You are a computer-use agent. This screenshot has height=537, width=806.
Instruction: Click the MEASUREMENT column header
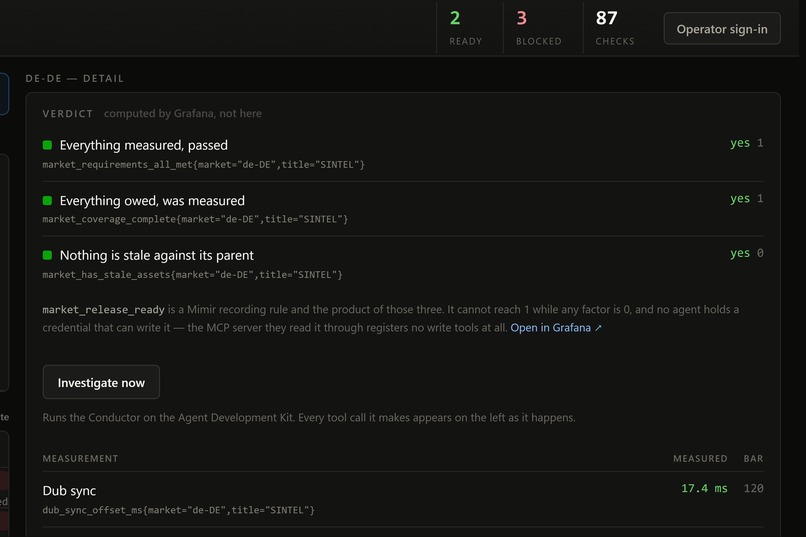[80, 458]
